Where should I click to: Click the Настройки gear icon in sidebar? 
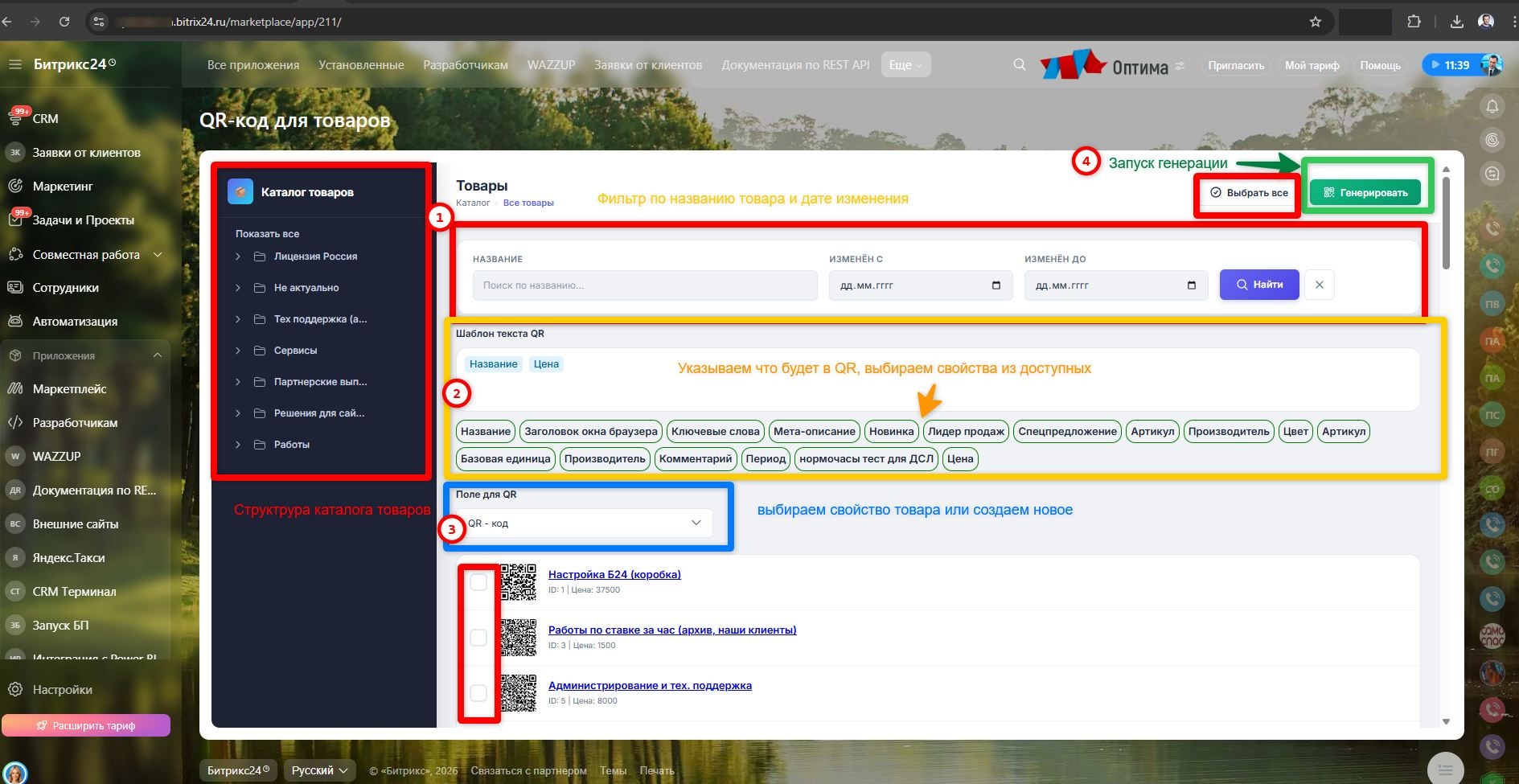(15, 690)
